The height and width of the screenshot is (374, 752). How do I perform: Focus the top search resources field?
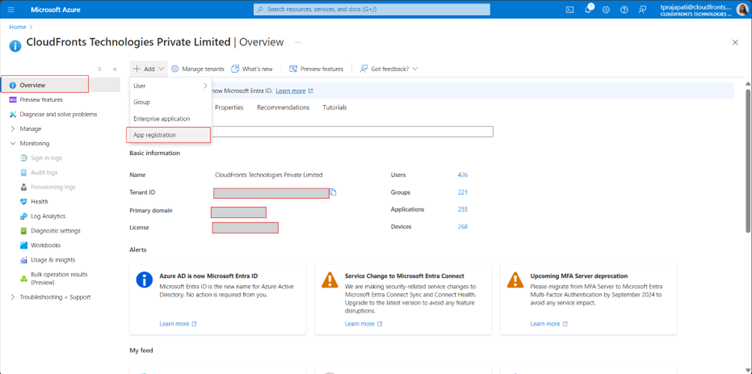click(x=372, y=10)
